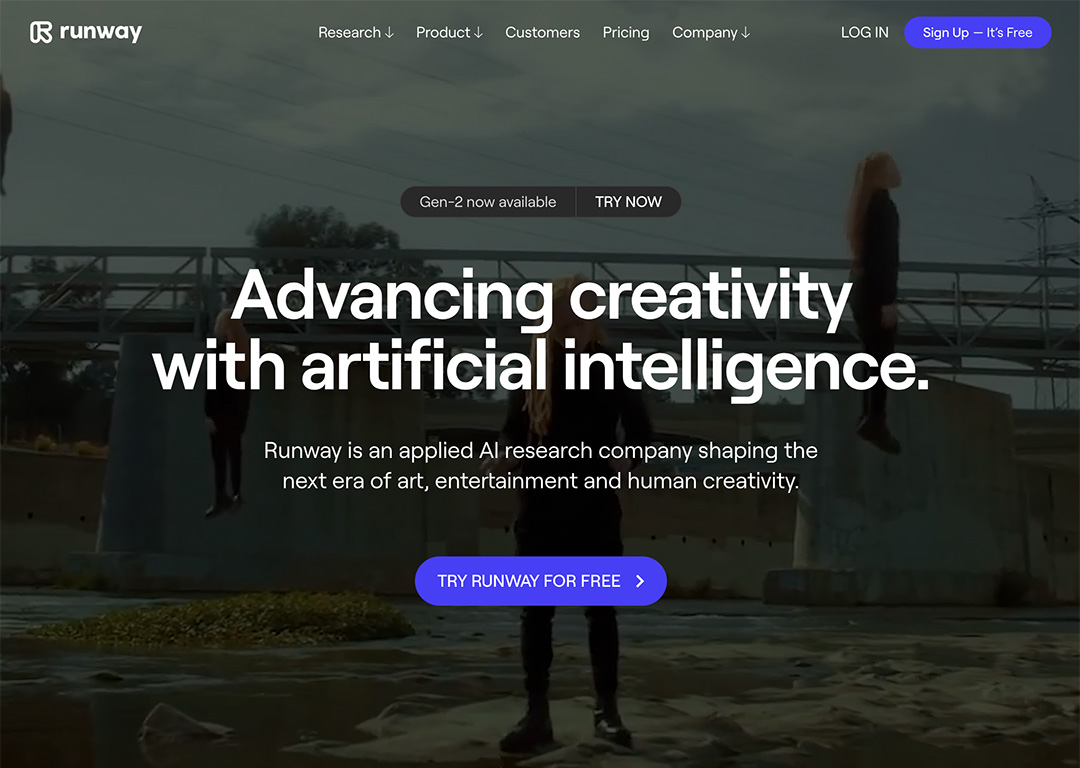Click the Gen-2 now available label
The width and height of the screenshot is (1080, 768).
pyautogui.click(x=488, y=202)
